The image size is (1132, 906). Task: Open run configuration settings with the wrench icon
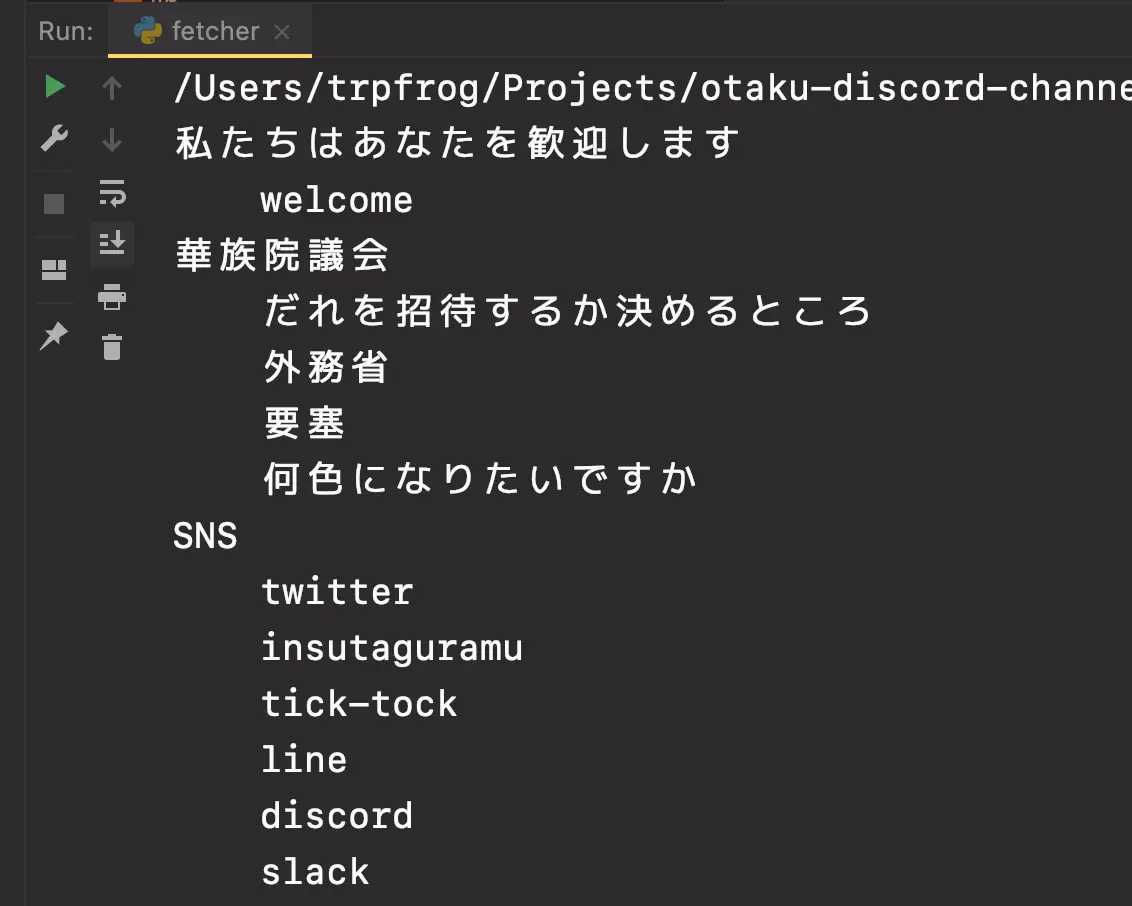53,139
